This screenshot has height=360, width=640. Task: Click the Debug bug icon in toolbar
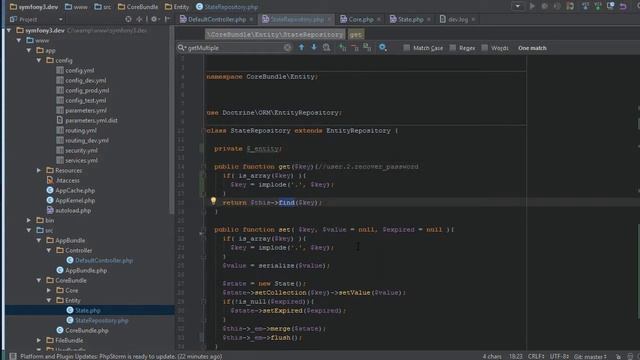(544, 6)
